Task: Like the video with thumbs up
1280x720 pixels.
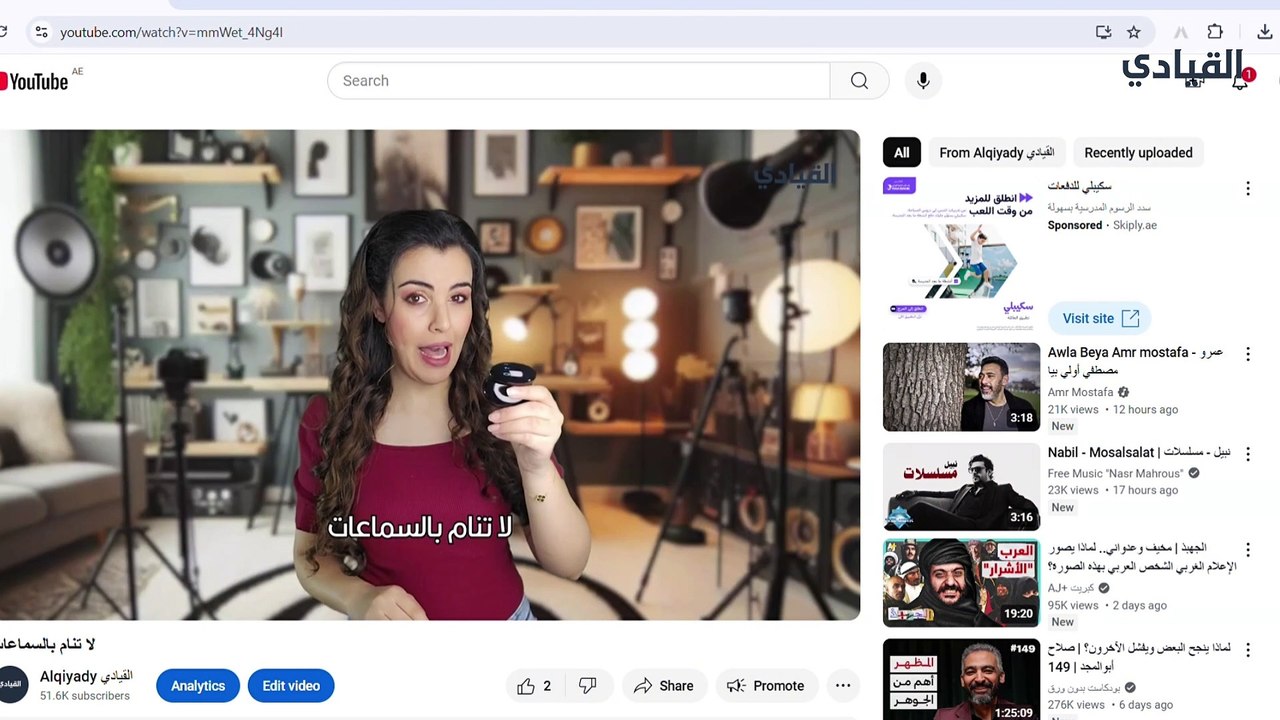Action: tap(534, 686)
